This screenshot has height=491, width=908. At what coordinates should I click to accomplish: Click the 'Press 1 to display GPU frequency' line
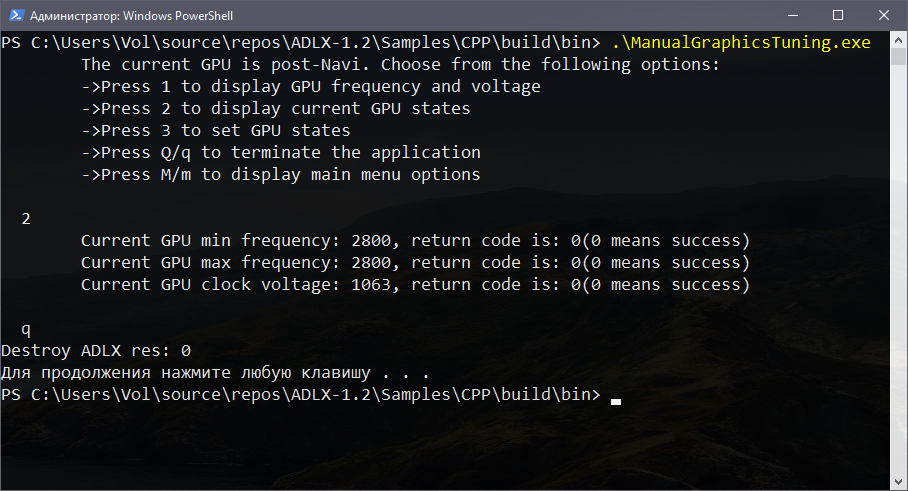click(x=310, y=87)
